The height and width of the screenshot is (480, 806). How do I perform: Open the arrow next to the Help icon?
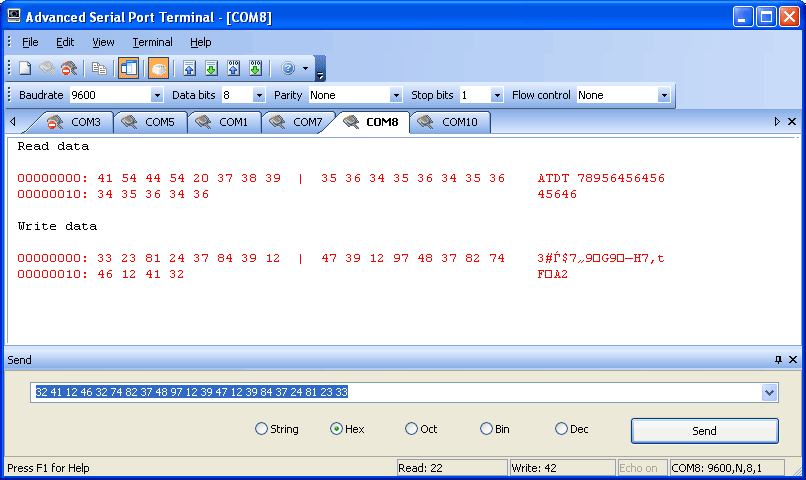tap(305, 68)
